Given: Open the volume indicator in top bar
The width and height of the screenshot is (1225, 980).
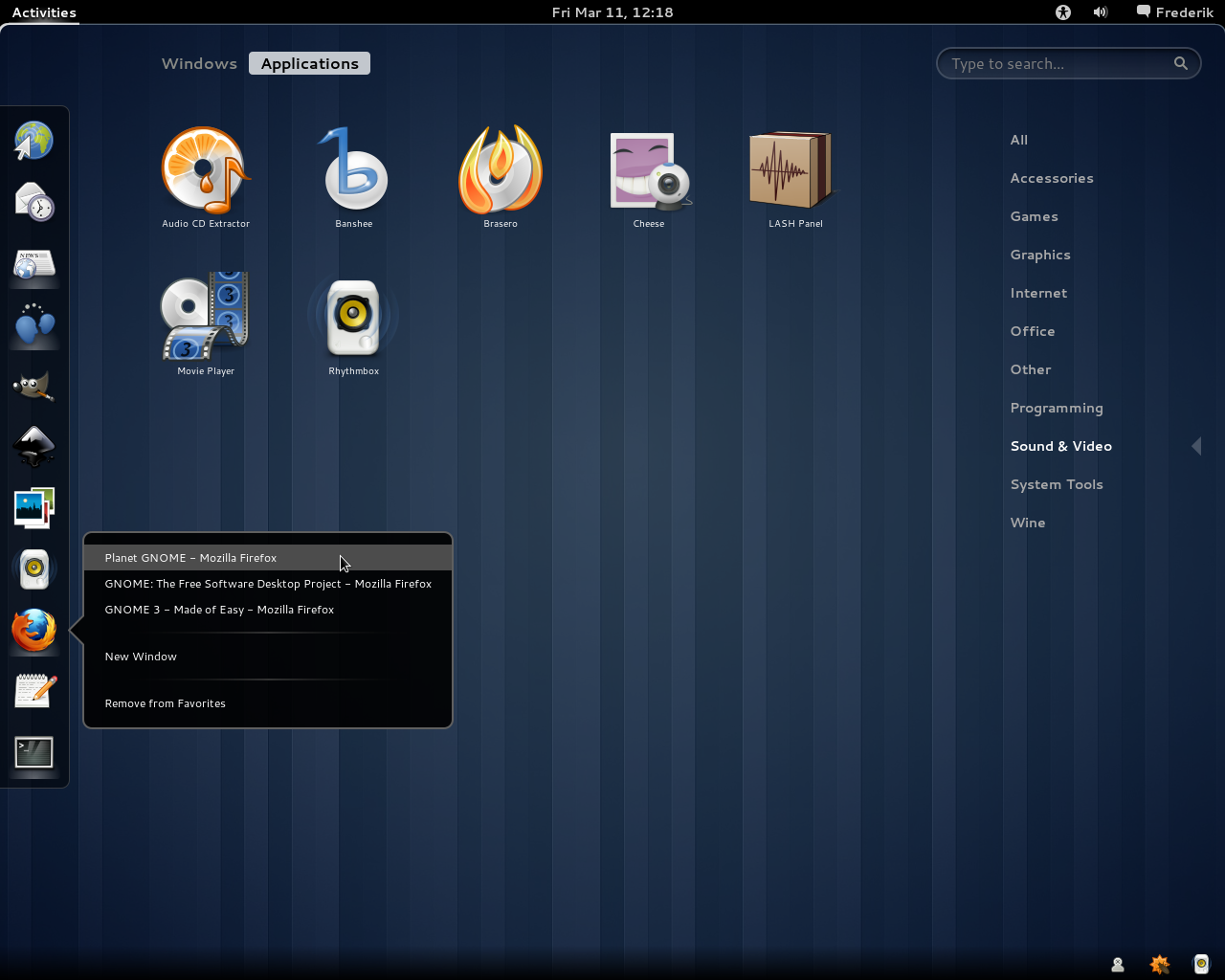Looking at the screenshot, I should tap(1101, 12).
